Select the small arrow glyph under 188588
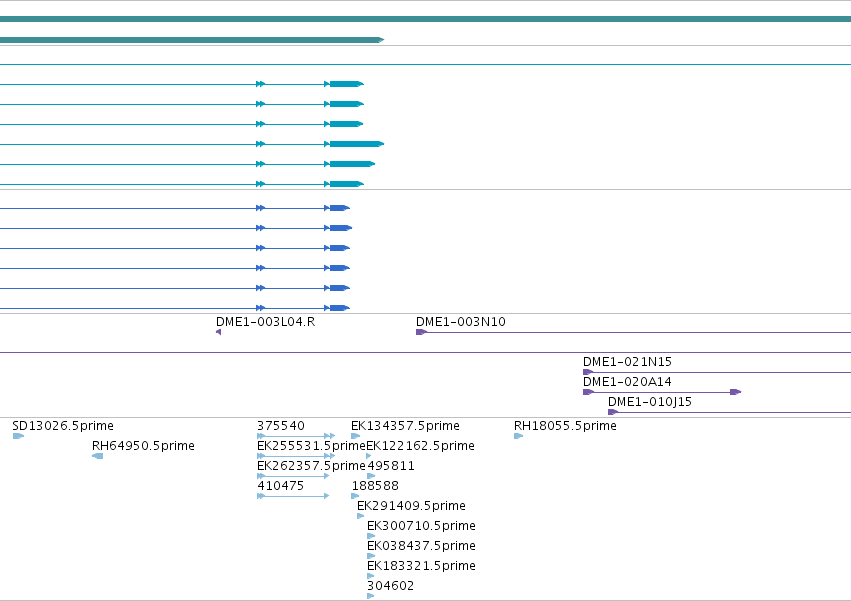The image size is (851, 601). click(355, 496)
